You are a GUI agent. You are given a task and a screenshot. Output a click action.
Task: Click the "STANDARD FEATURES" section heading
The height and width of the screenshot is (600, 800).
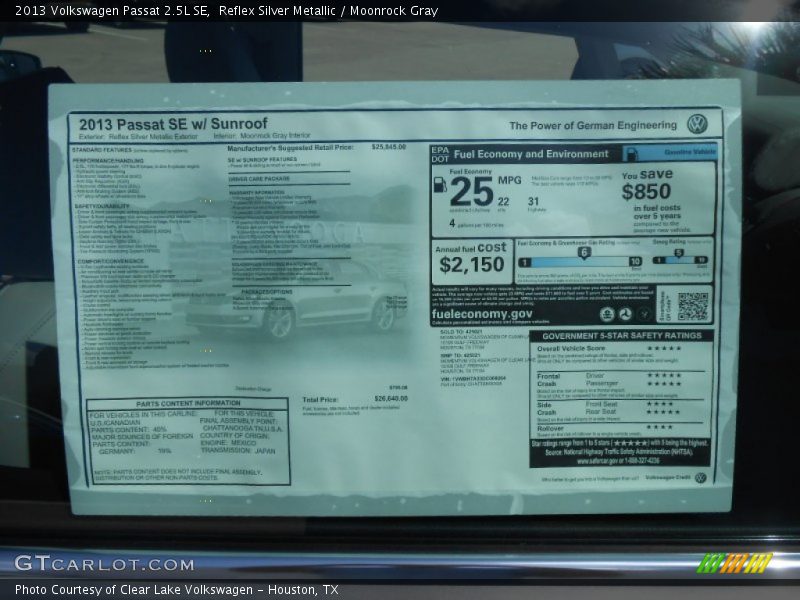coord(102,150)
